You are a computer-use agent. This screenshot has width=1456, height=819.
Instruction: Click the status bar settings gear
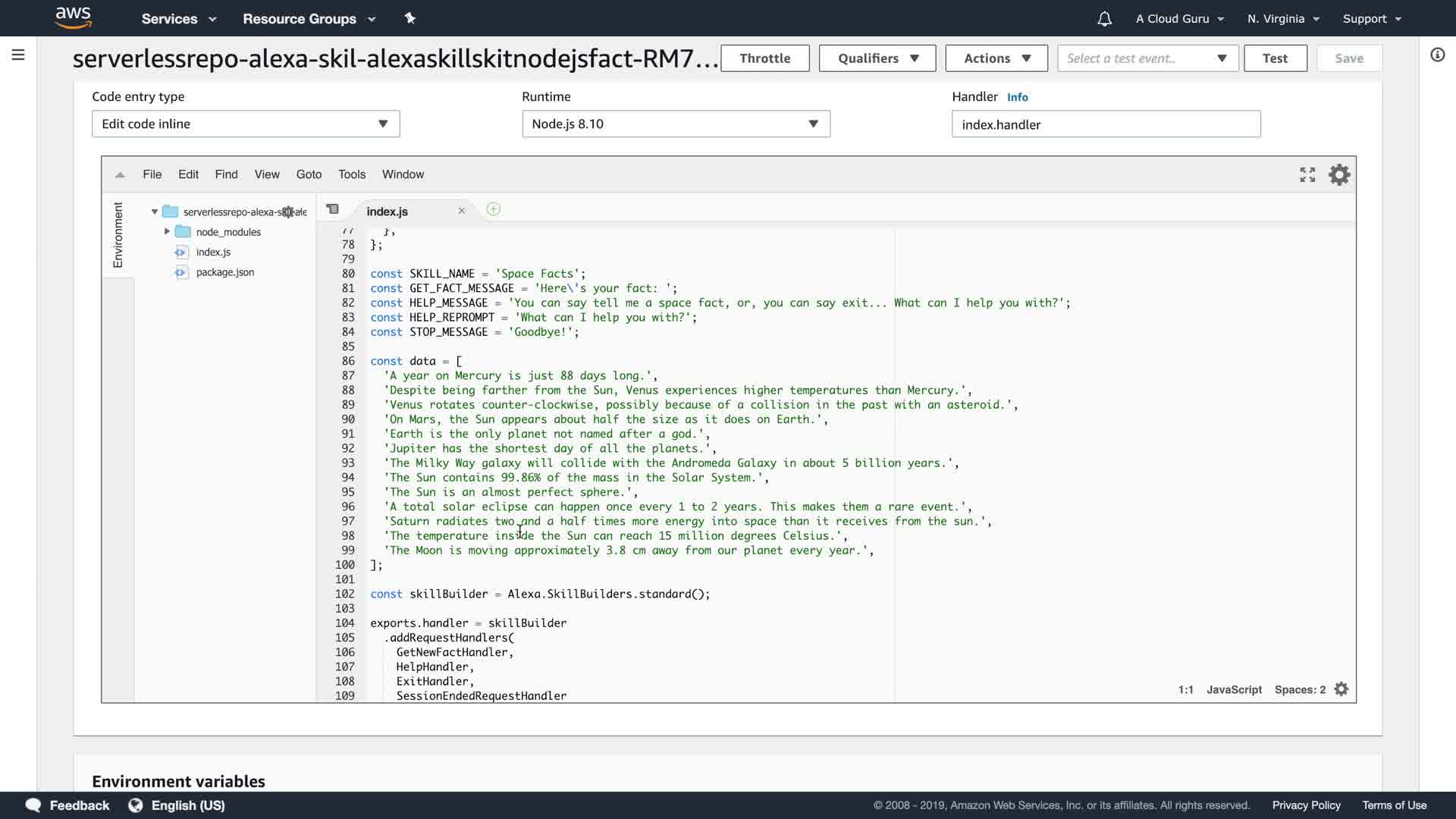pyautogui.click(x=1341, y=689)
